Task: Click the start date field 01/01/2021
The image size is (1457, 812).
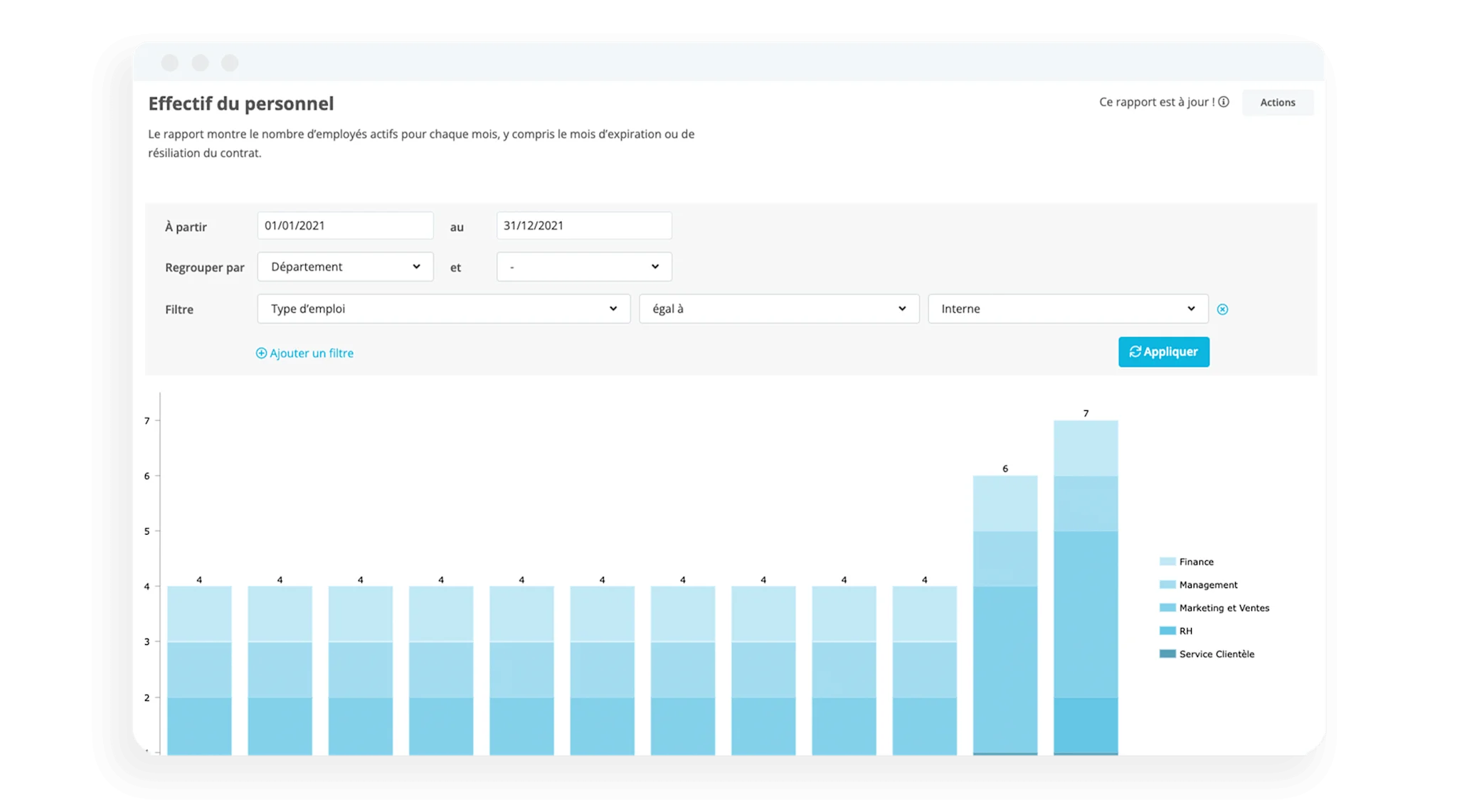Action: click(x=345, y=225)
